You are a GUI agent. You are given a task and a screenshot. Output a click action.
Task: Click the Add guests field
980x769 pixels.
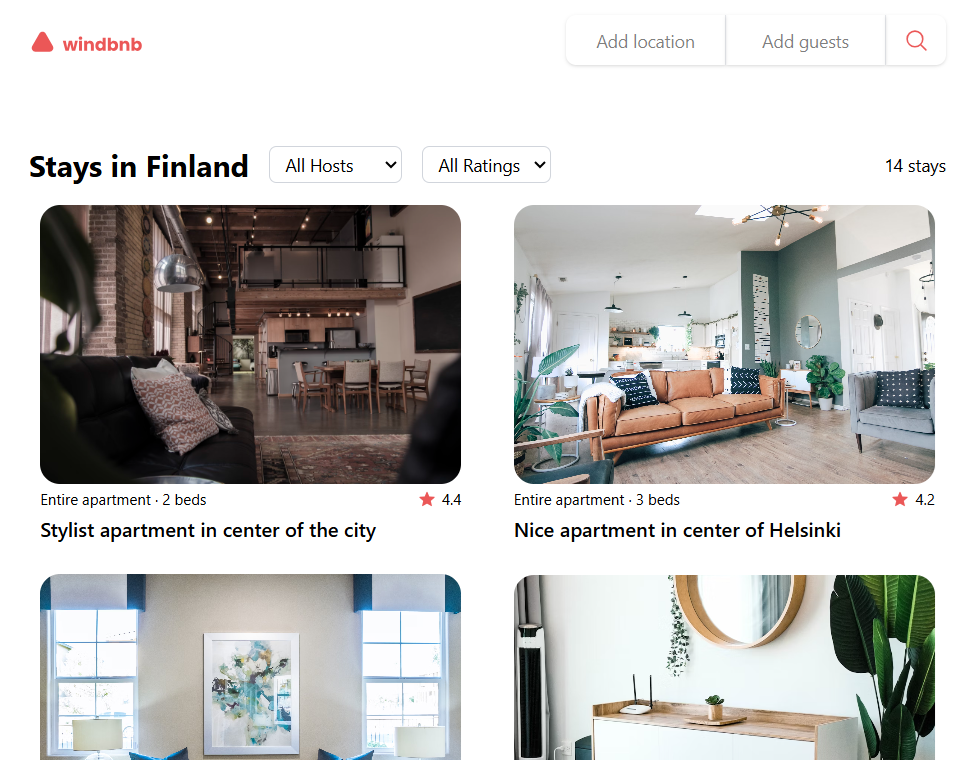click(x=806, y=41)
